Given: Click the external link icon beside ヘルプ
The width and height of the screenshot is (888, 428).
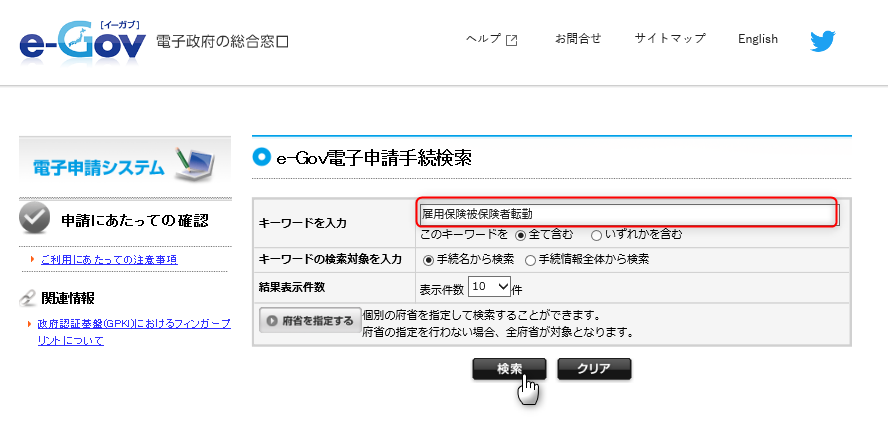Looking at the screenshot, I should pos(511,40).
